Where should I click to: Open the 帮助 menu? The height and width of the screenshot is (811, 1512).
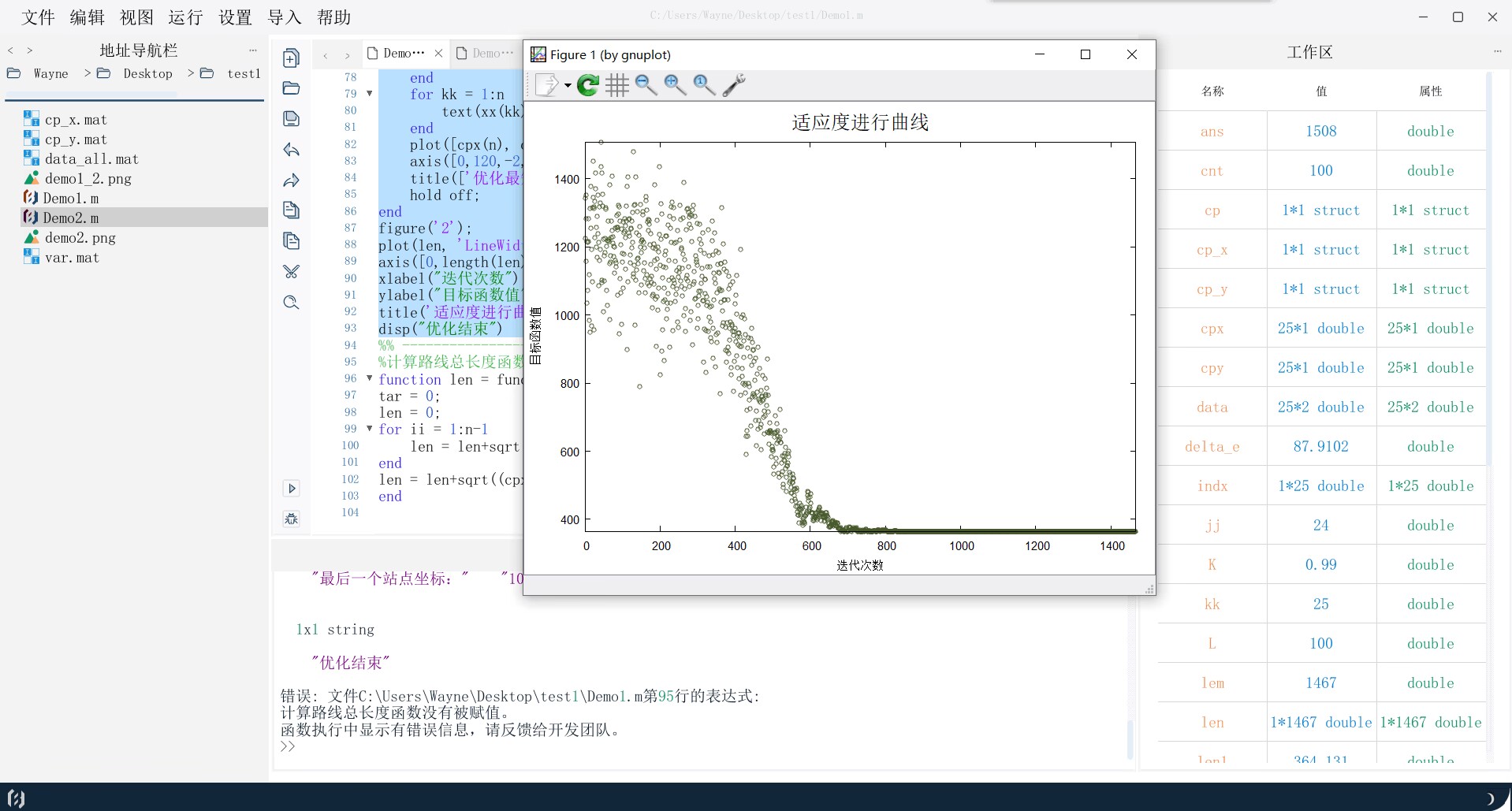[333, 17]
